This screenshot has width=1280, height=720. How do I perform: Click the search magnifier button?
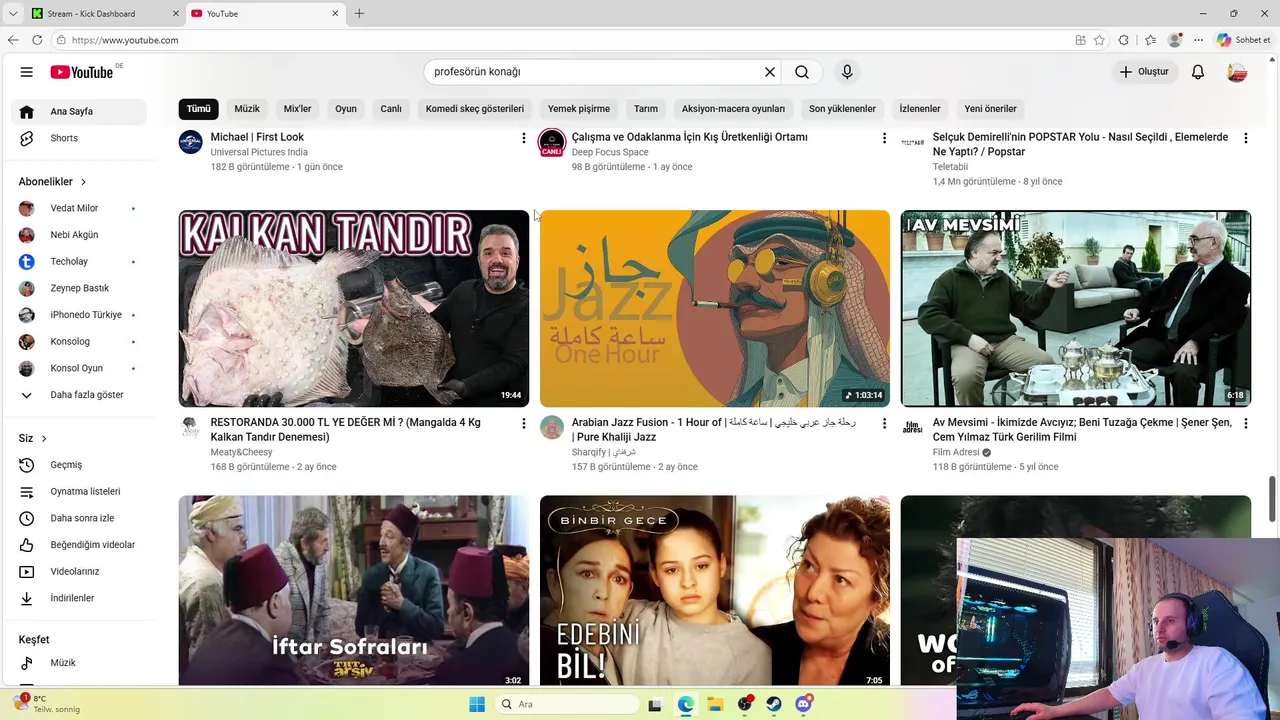click(802, 72)
